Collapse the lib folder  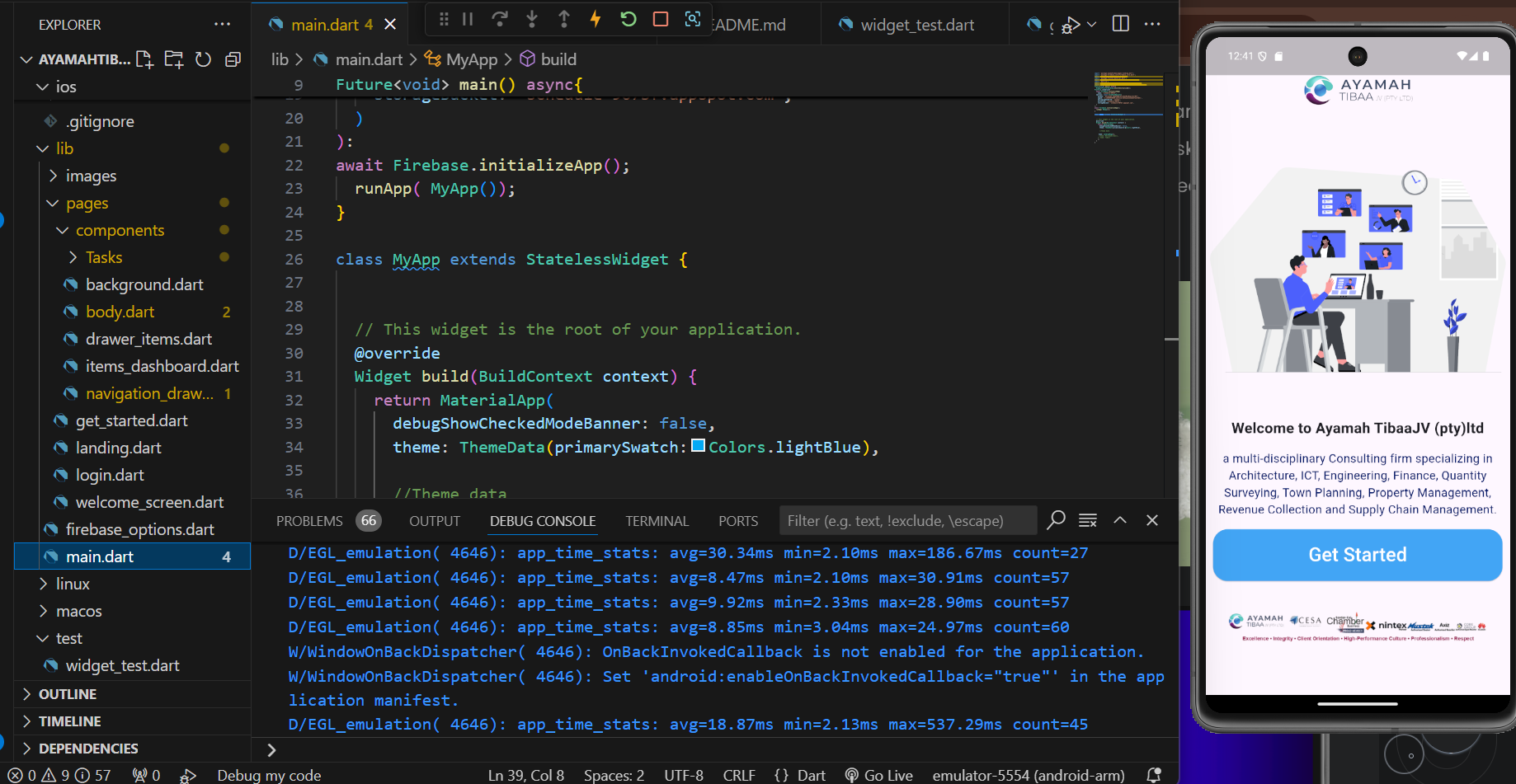tap(43, 148)
